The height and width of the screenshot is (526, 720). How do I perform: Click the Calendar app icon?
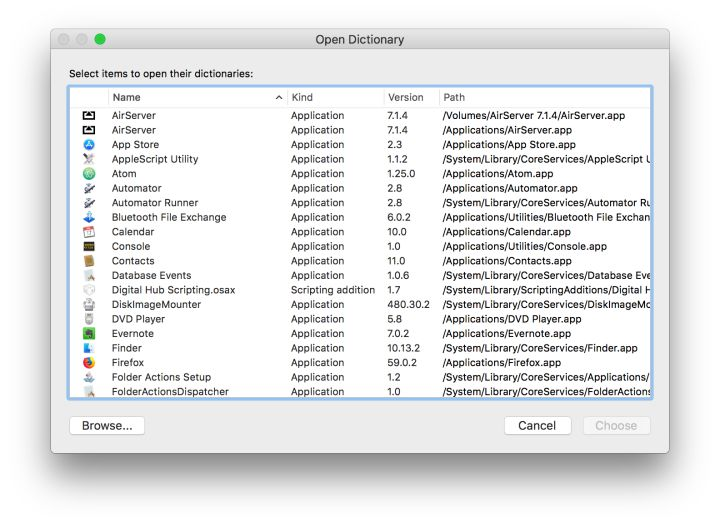89,232
